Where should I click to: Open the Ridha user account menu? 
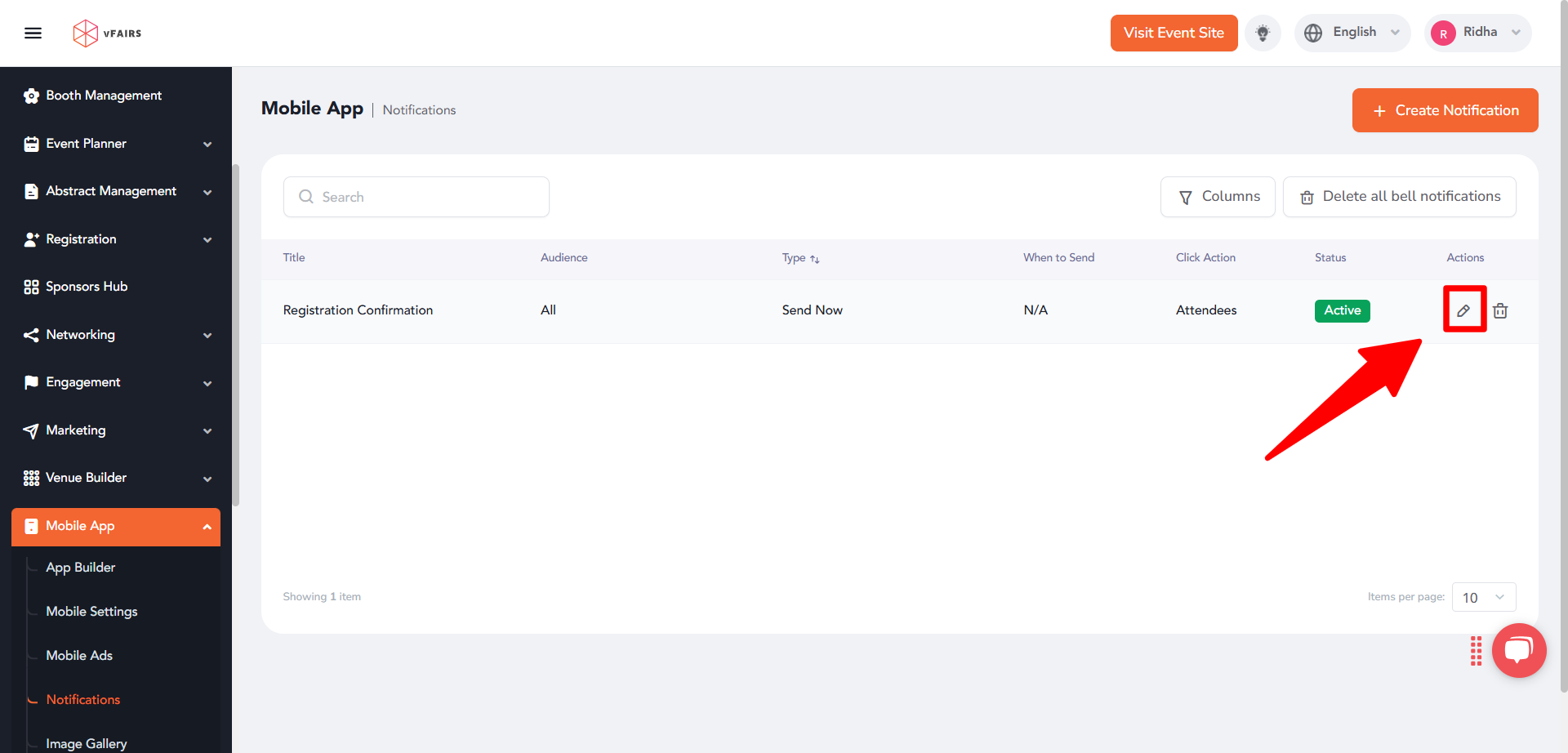pos(1477,33)
